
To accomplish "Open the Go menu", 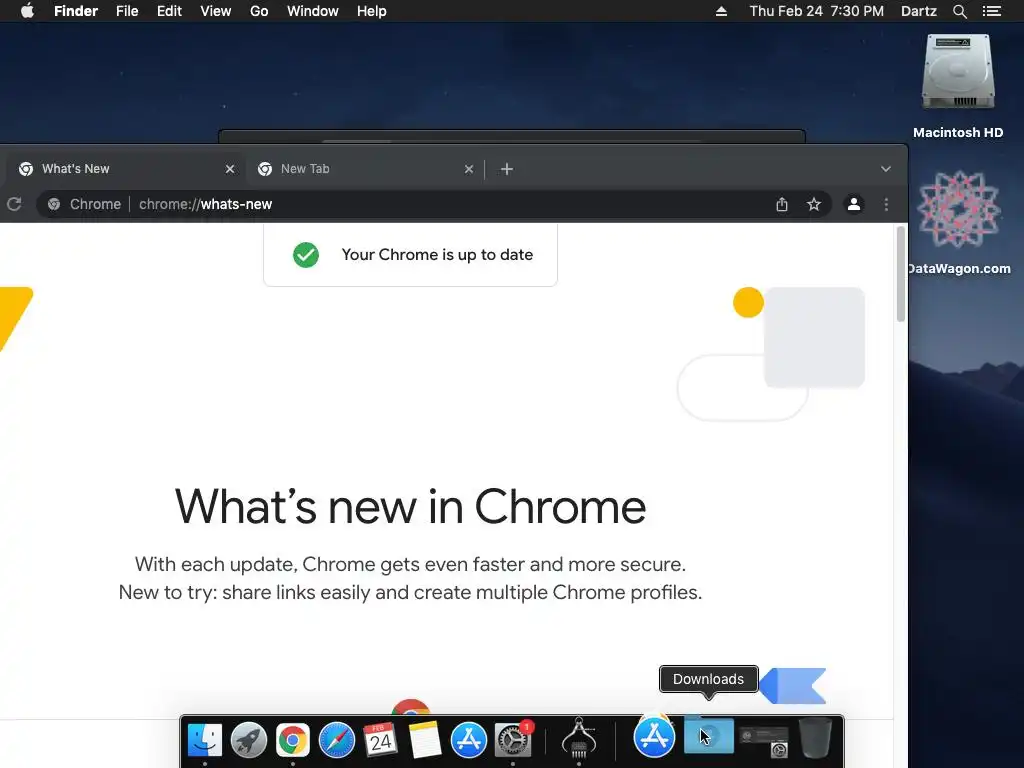I will pos(259,11).
